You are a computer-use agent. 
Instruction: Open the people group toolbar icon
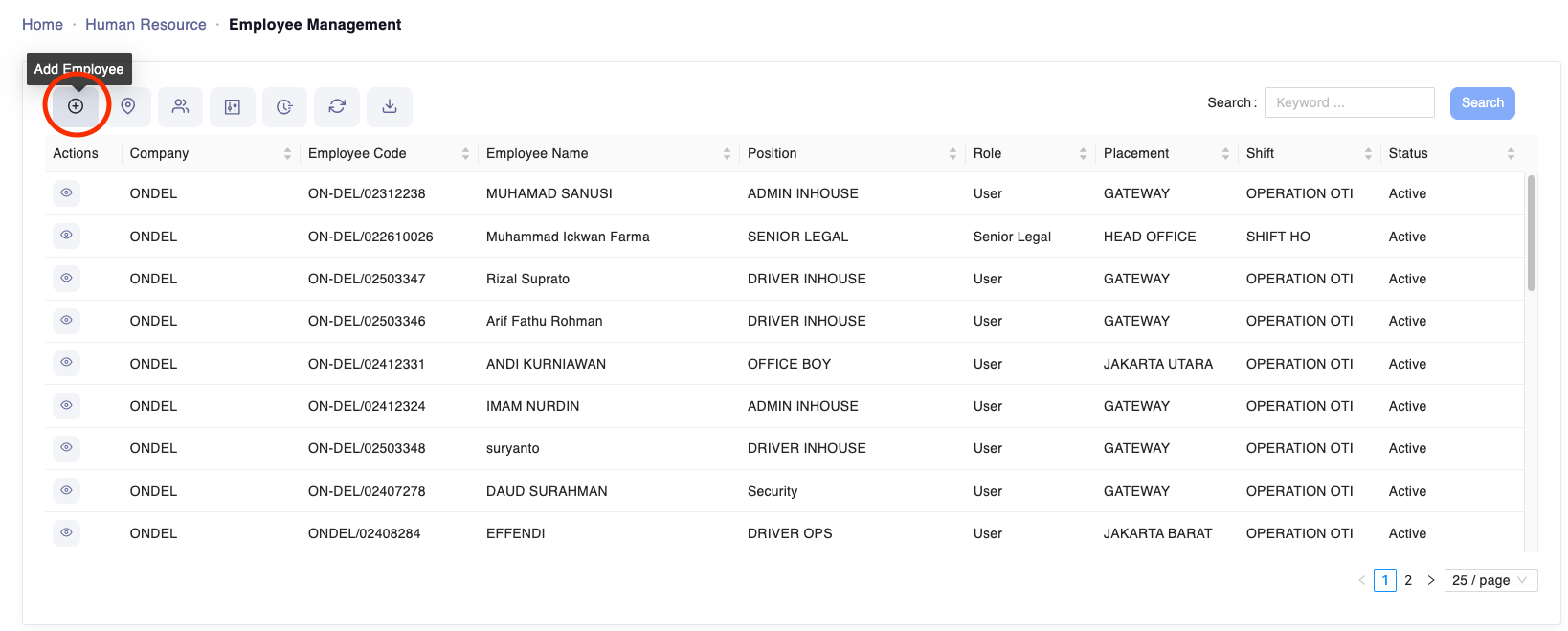[180, 106]
